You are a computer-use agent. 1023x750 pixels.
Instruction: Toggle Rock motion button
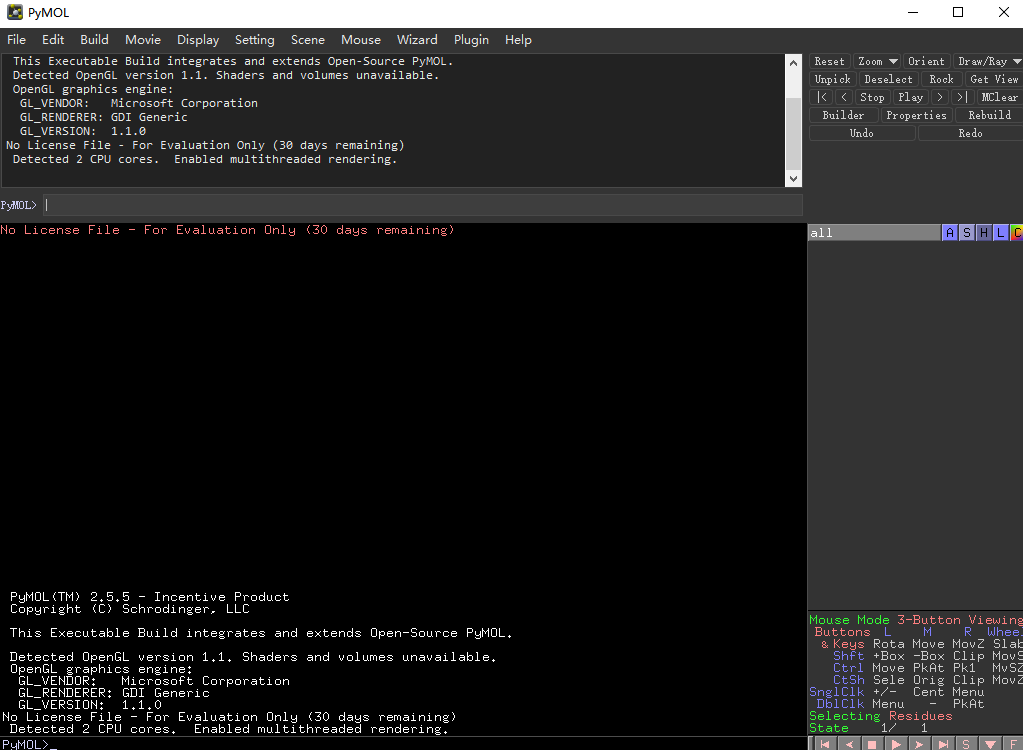pyautogui.click(x=941, y=79)
